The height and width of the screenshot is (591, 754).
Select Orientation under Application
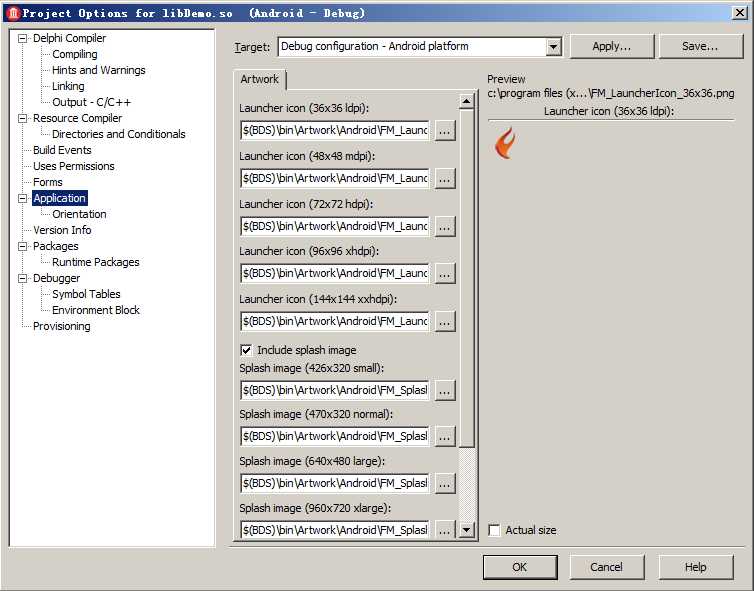[79, 214]
